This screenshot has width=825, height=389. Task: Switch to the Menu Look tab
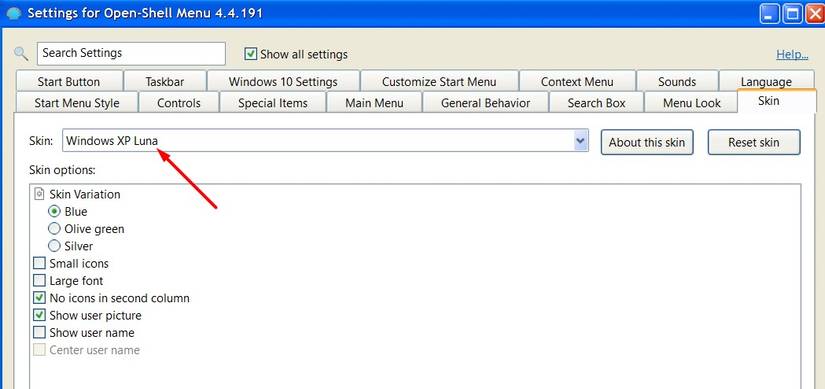[x=692, y=103]
